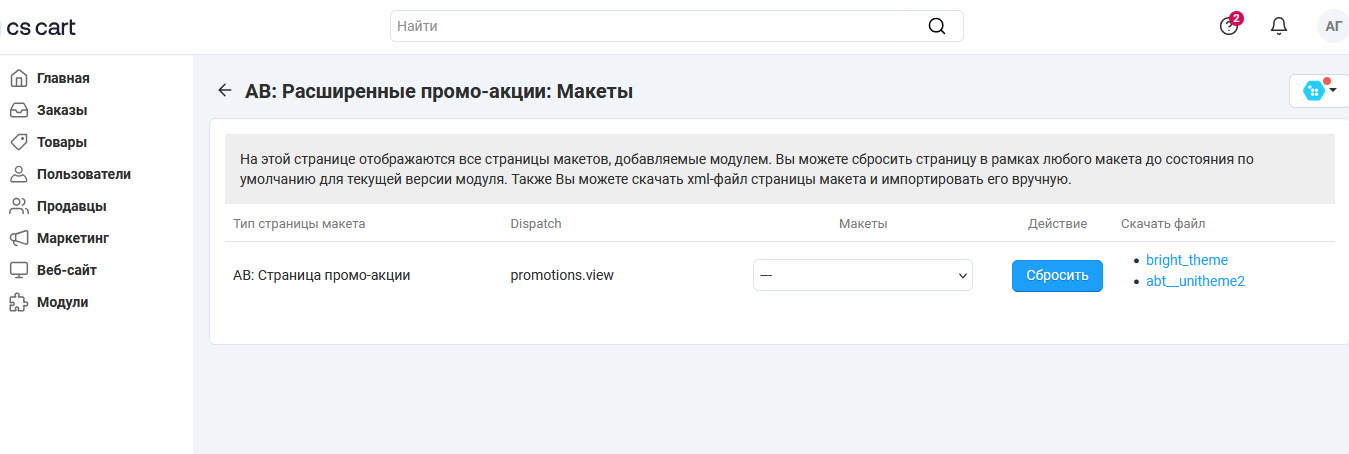Download the abt__unitheme2 file
This screenshot has width=1349, height=454.
pyautogui.click(x=1195, y=281)
